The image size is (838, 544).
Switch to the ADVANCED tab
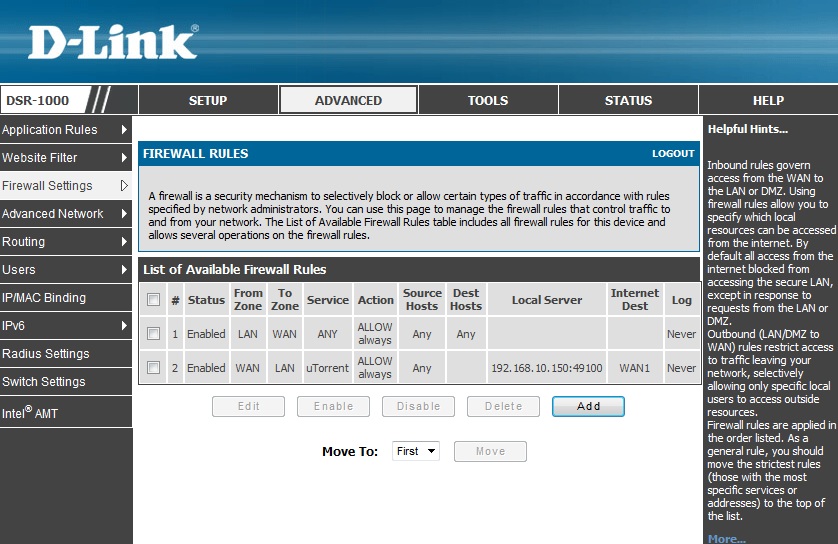click(x=348, y=100)
